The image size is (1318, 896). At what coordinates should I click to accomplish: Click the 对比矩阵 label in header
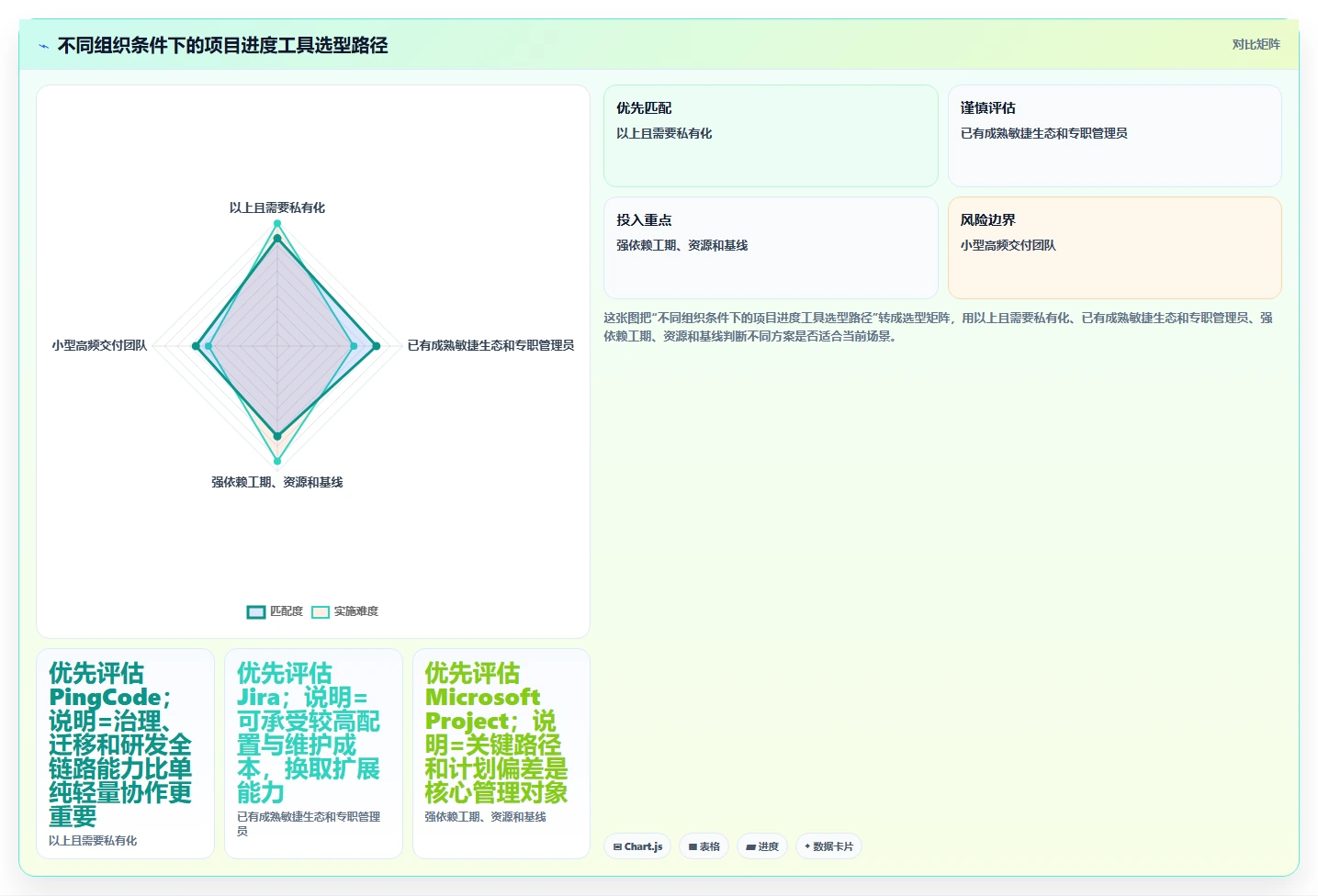[1256, 44]
